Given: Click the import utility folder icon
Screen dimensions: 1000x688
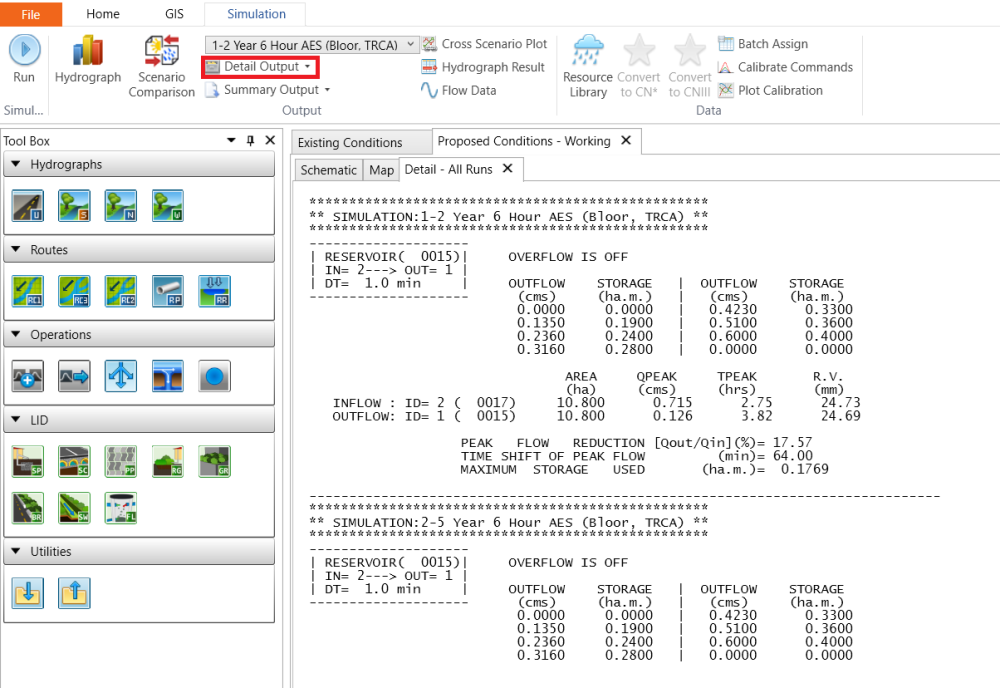Looking at the screenshot, I should tap(28, 593).
